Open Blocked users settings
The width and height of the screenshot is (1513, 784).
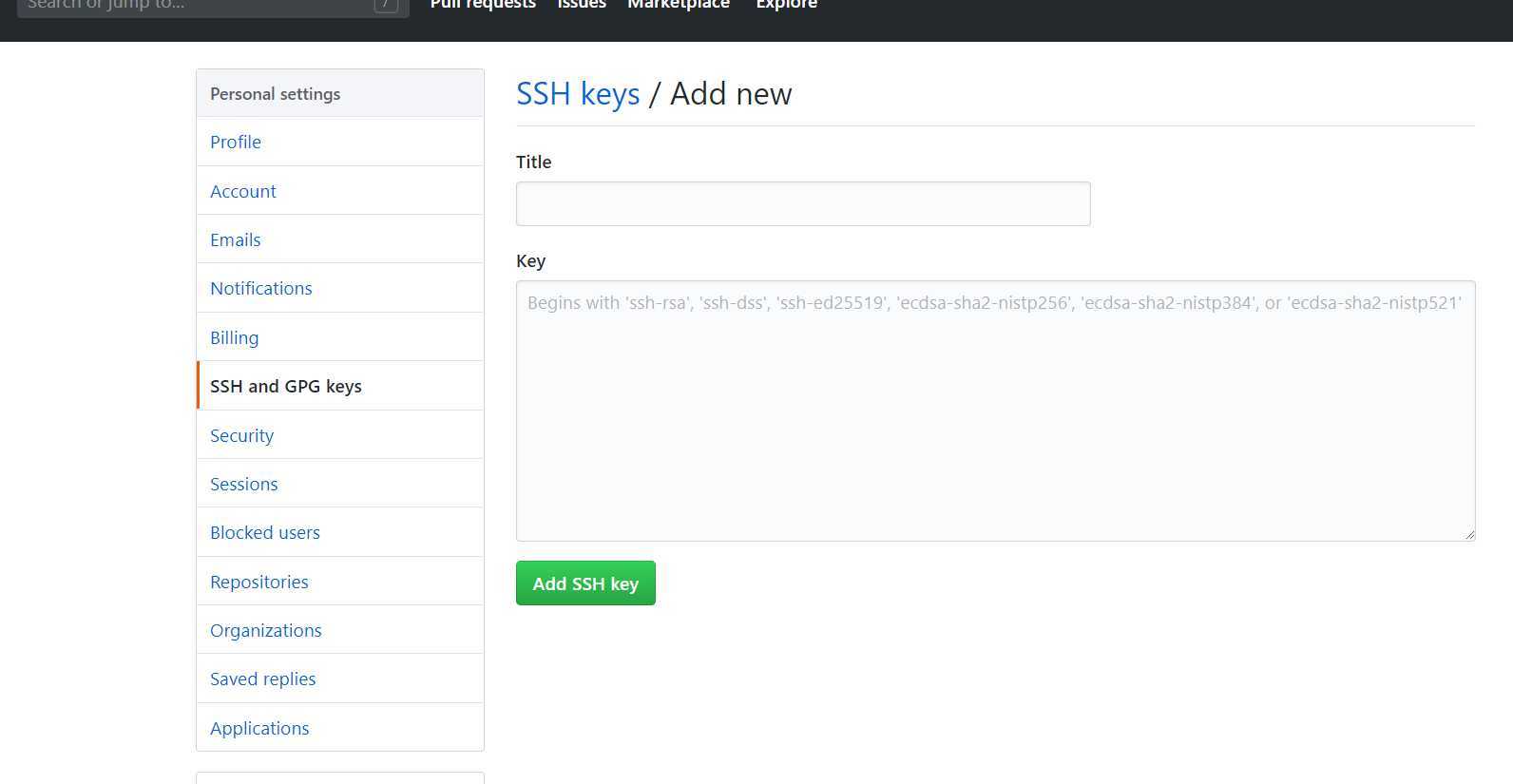[x=339, y=532]
